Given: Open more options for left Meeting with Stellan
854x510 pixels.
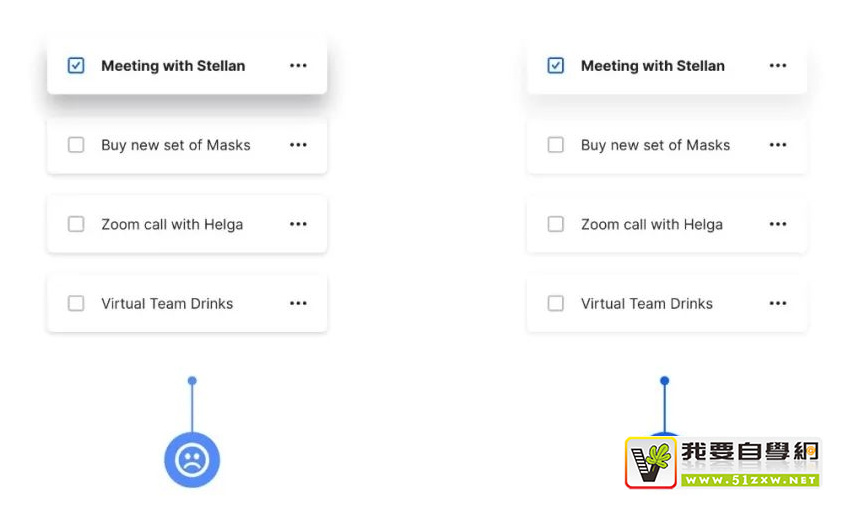Looking at the screenshot, I should (x=298, y=66).
